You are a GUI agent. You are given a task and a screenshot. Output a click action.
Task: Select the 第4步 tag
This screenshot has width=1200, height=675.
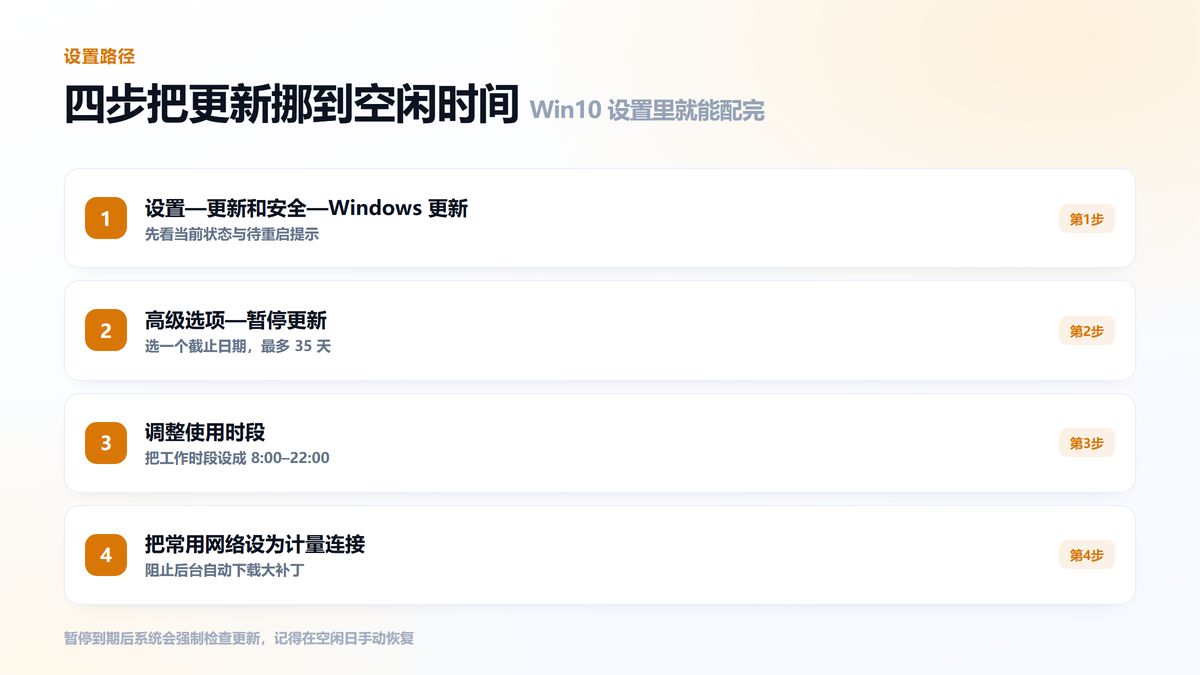1087,555
